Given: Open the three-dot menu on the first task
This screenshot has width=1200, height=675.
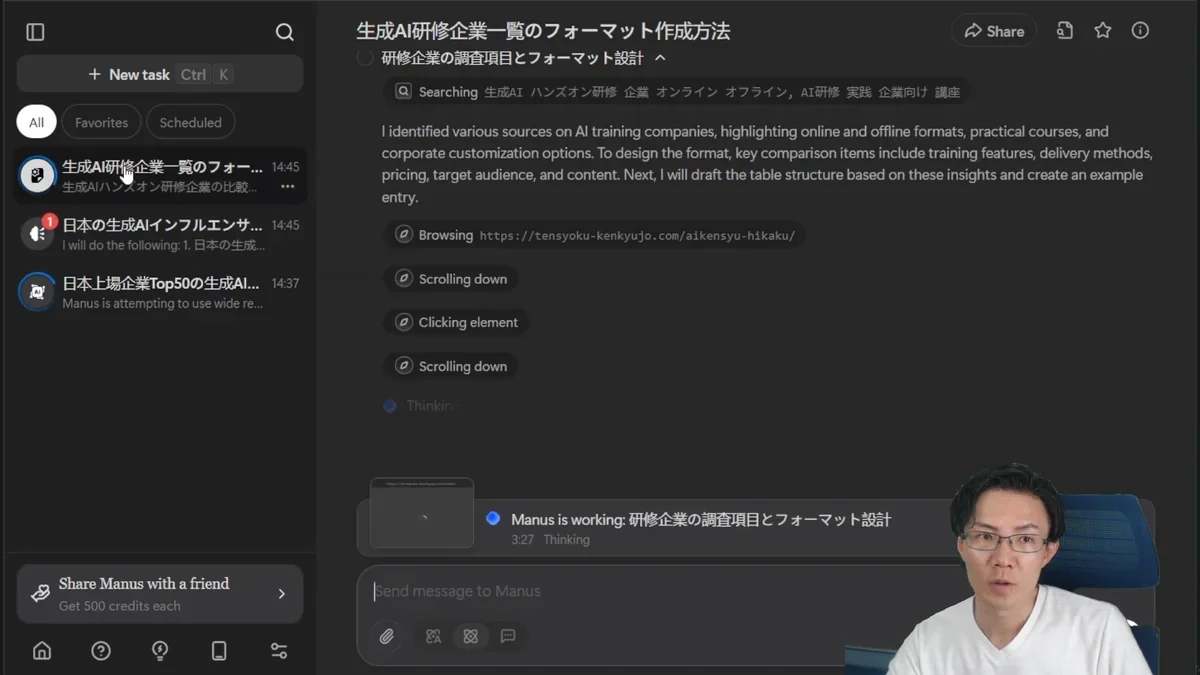Looking at the screenshot, I should point(287,186).
